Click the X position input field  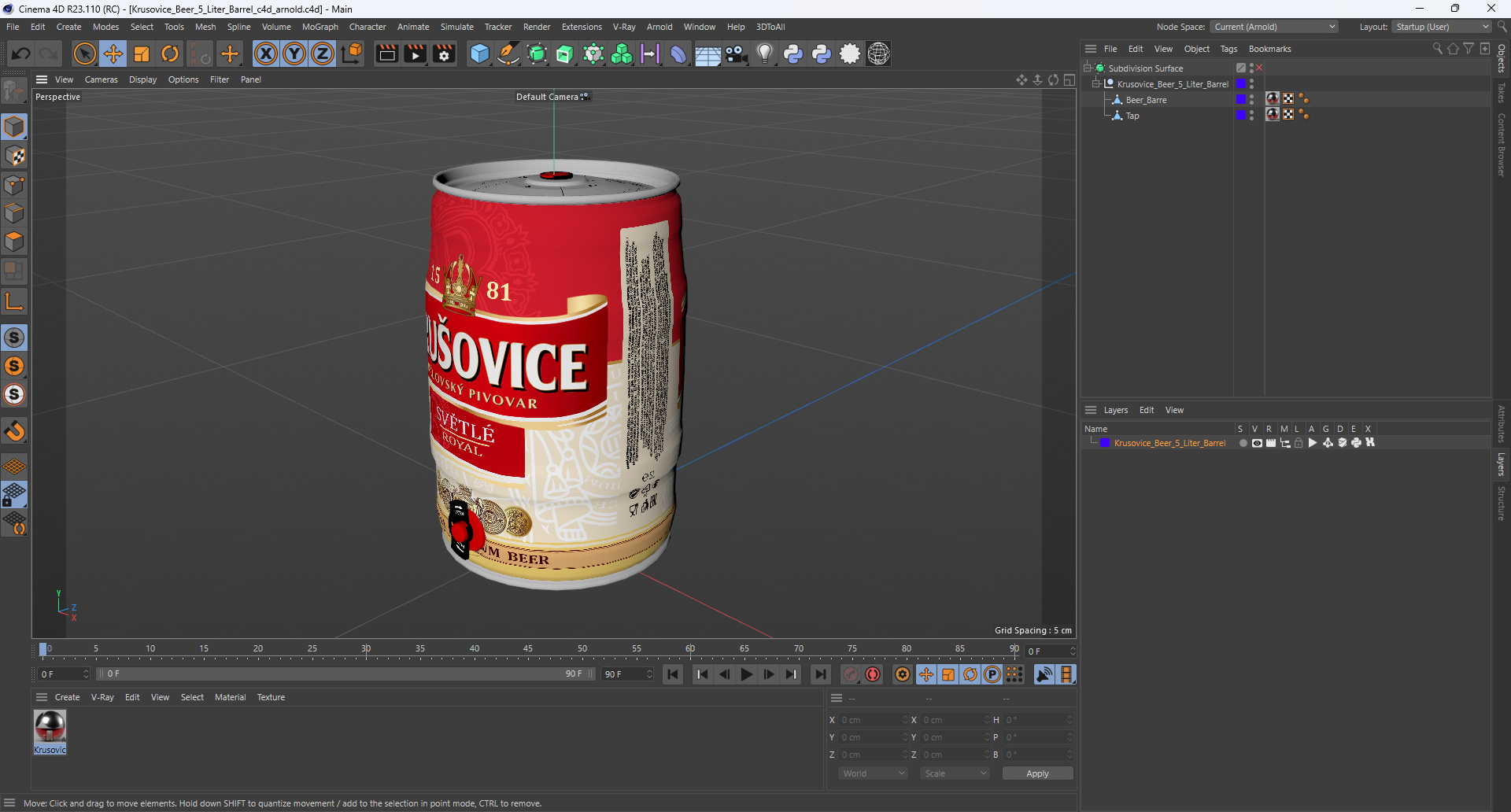(873, 720)
